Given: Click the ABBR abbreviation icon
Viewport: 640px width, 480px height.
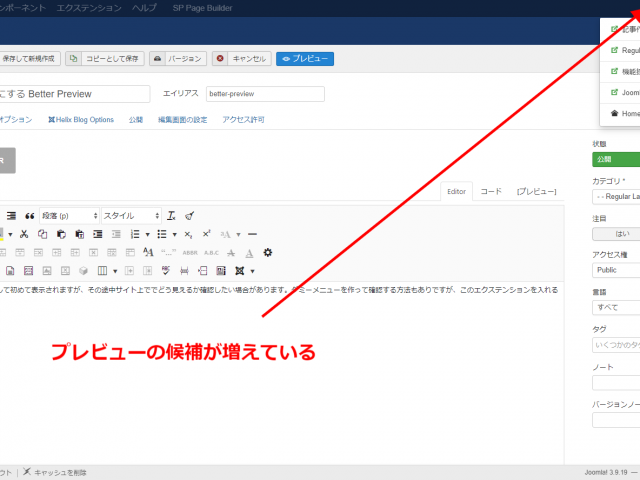Looking at the screenshot, I should coord(190,253).
